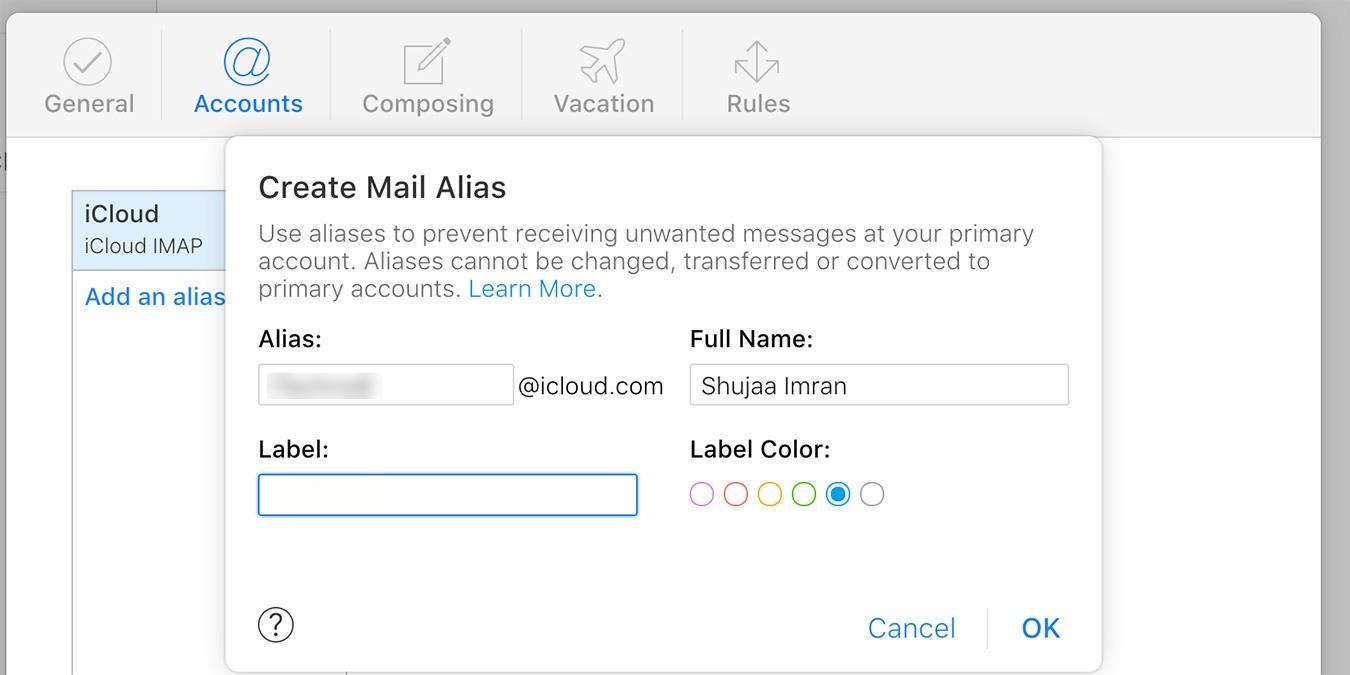Select the Rules arrows icon

[757, 58]
